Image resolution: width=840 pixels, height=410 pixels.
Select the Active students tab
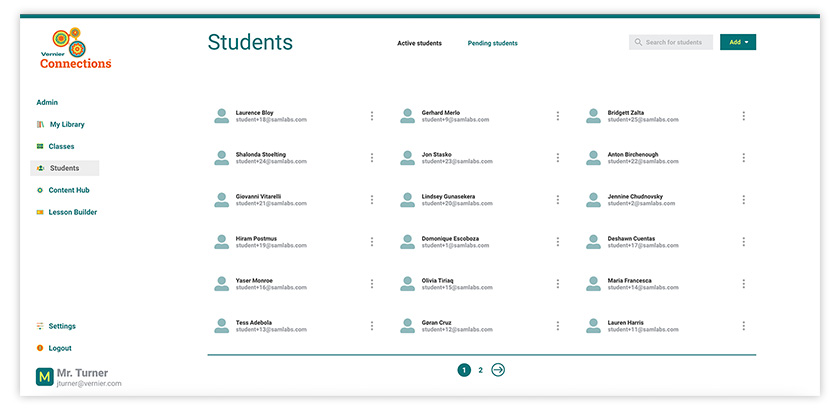pyautogui.click(x=419, y=43)
